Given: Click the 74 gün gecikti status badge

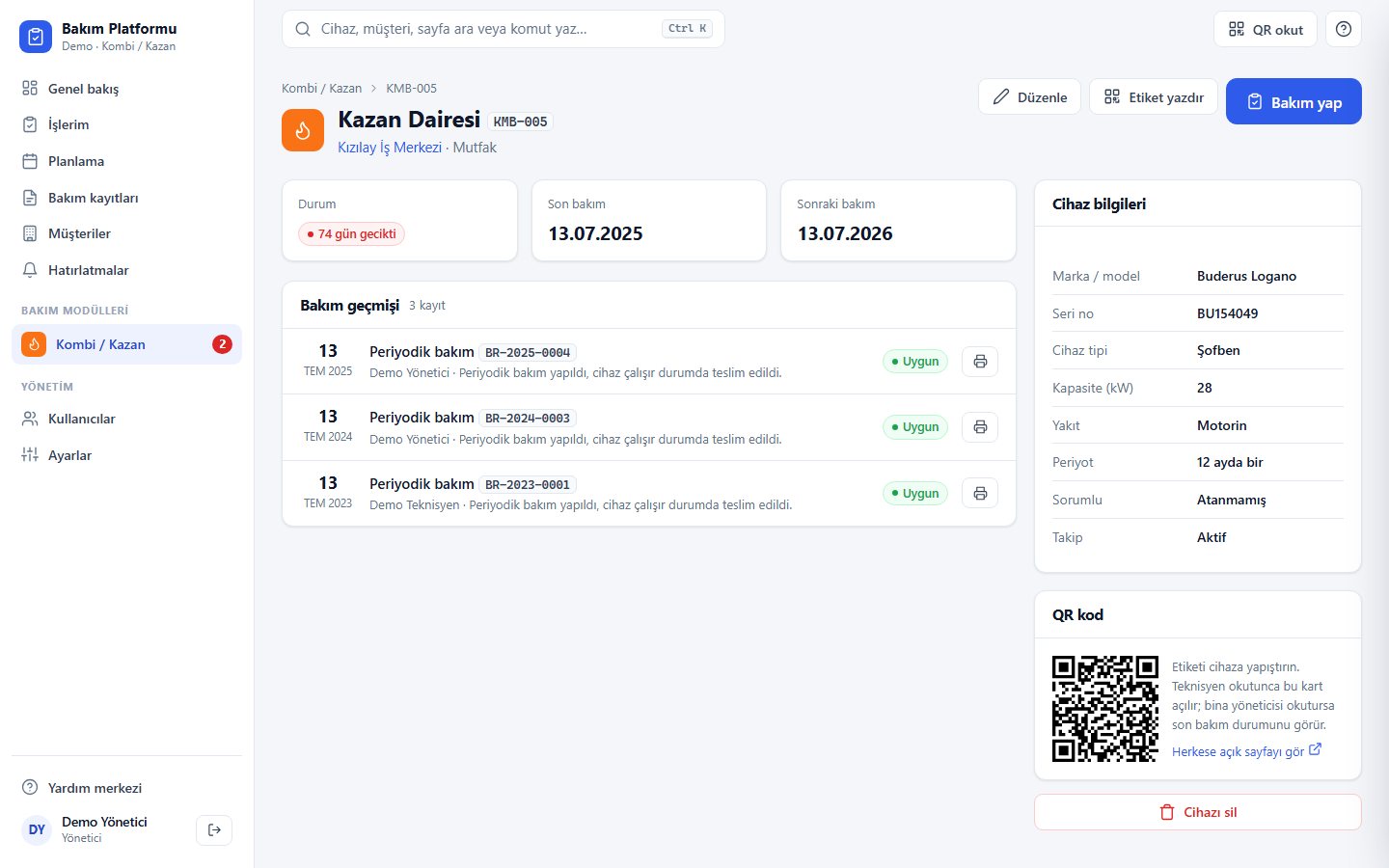Looking at the screenshot, I should coord(351,233).
